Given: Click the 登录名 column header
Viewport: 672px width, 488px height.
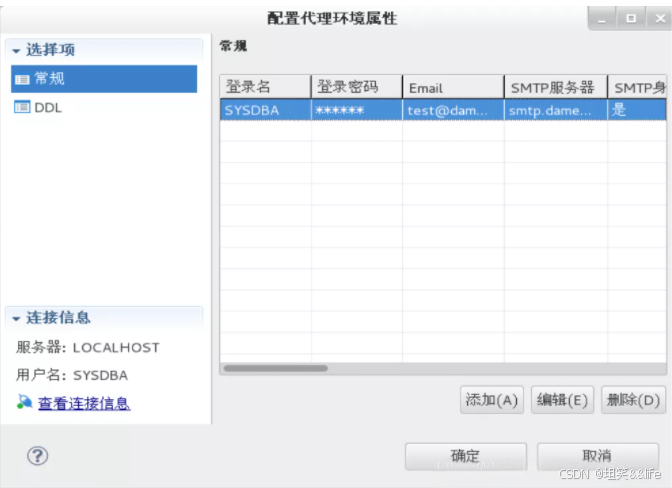Looking at the screenshot, I should pos(265,87).
